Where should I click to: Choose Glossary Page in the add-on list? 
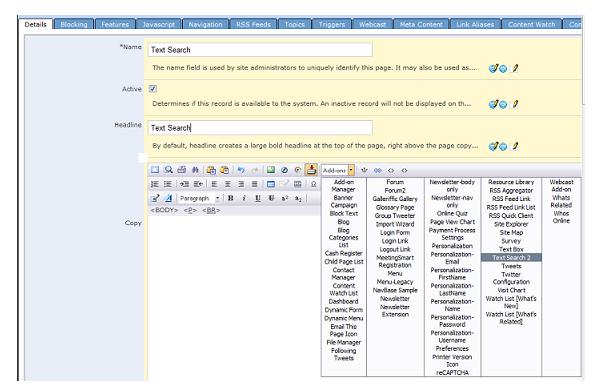pos(394,207)
